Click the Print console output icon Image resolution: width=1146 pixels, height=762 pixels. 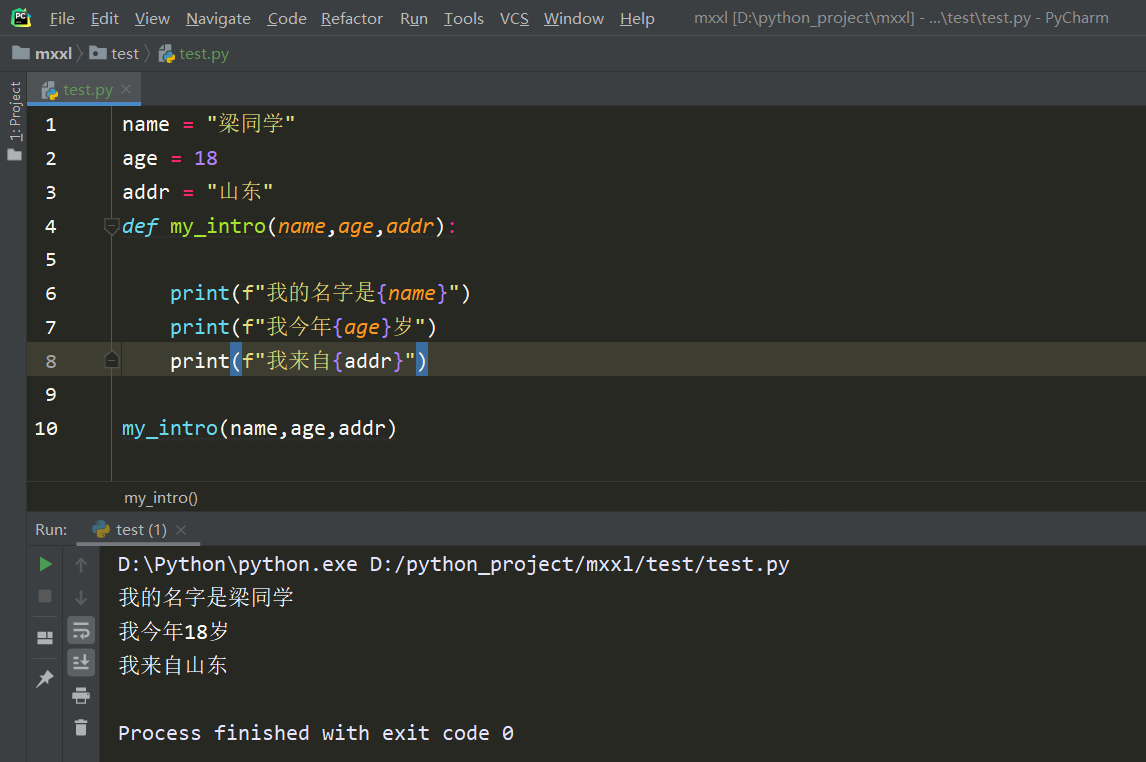tap(81, 695)
